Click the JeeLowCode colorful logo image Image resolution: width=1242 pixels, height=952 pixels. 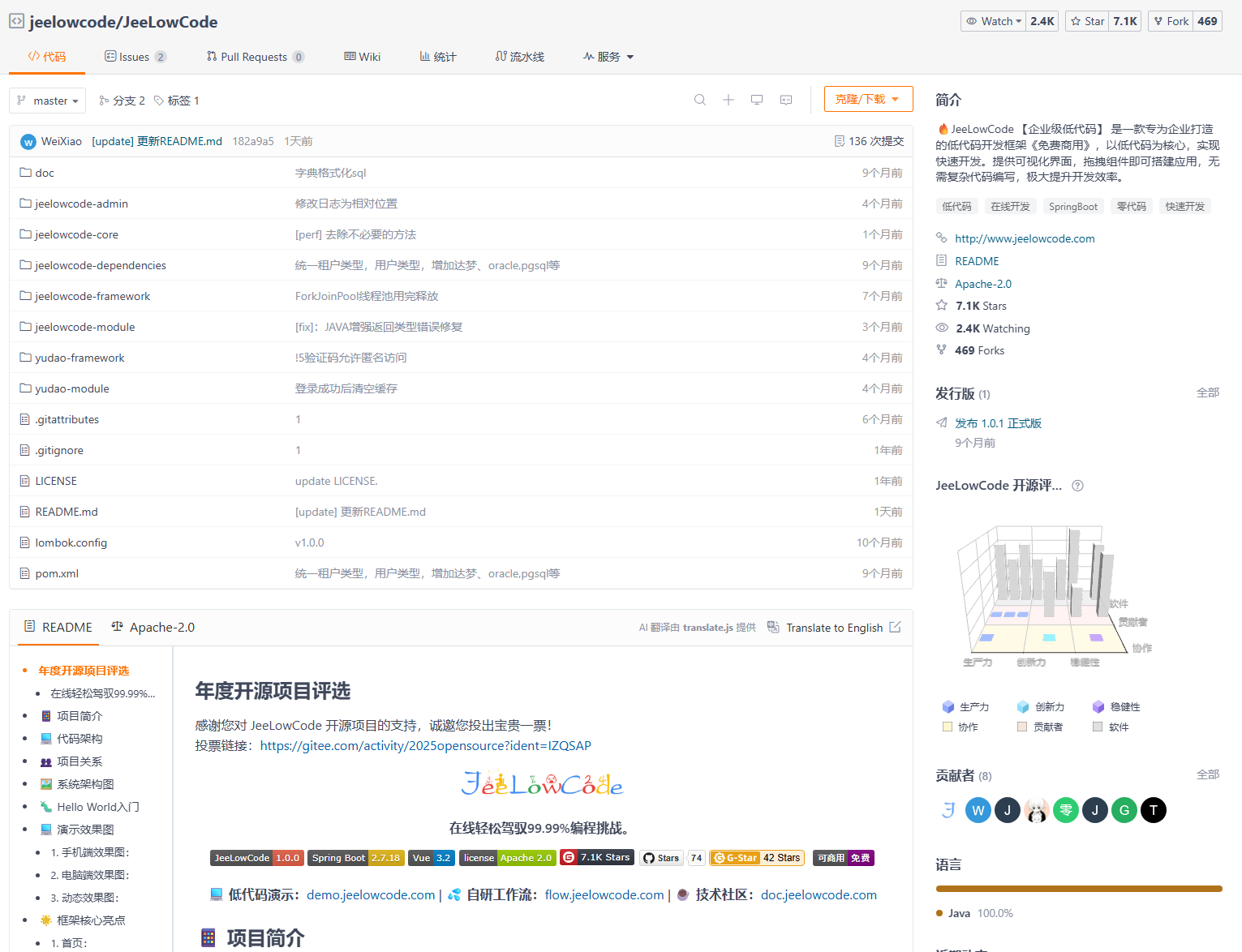(542, 784)
